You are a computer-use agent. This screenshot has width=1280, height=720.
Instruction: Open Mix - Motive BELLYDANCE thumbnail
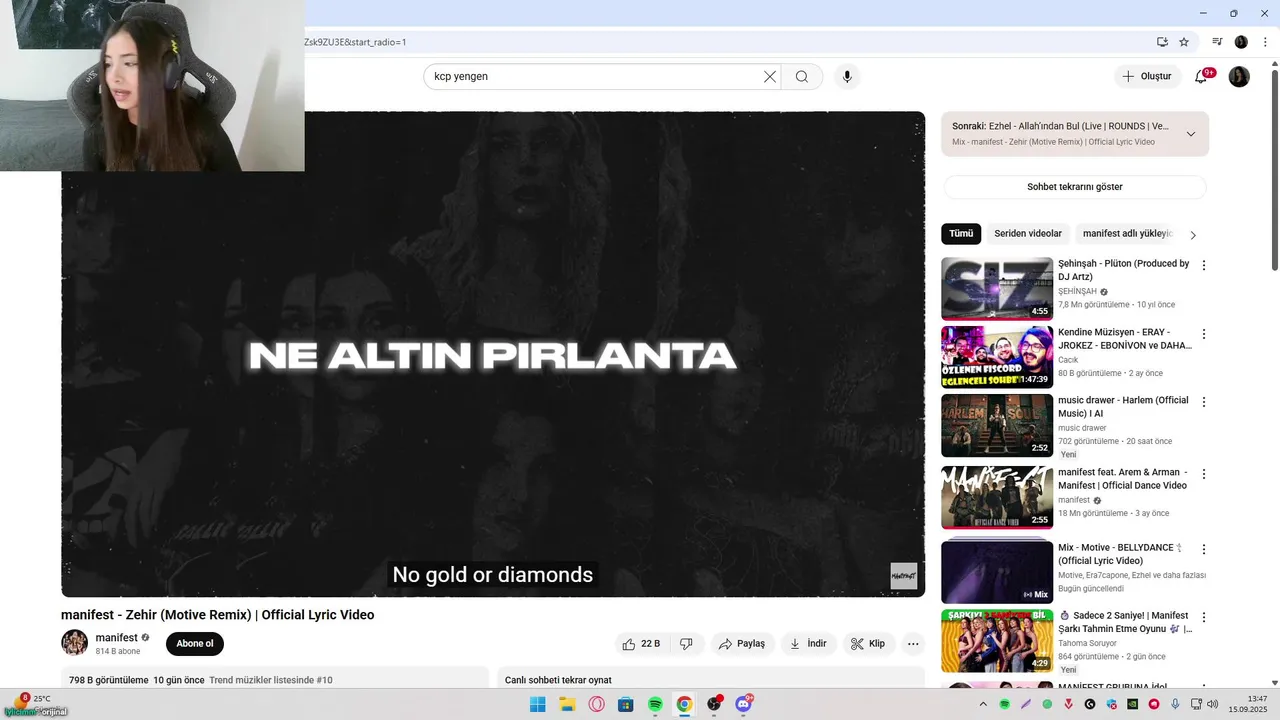pyautogui.click(x=997, y=573)
